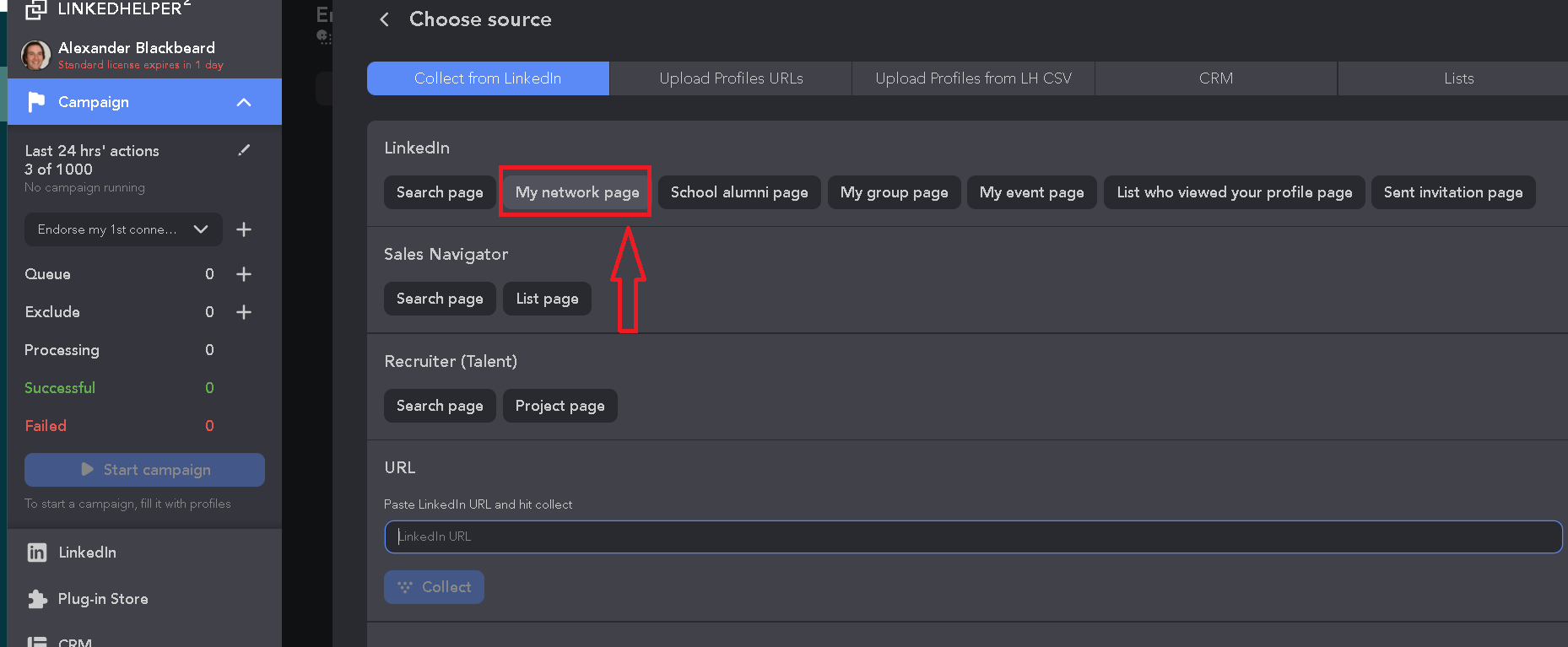Choose Sales Navigator List page

[547, 299]
